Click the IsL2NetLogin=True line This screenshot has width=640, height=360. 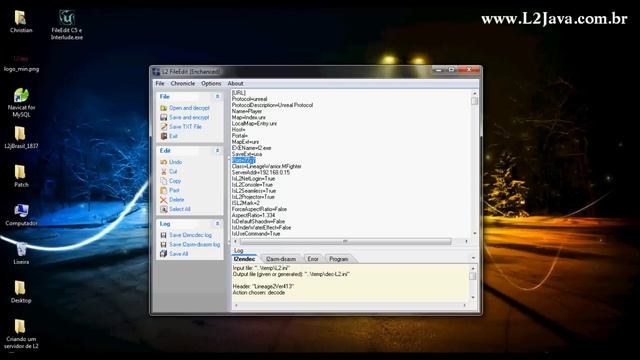point(253,179)
